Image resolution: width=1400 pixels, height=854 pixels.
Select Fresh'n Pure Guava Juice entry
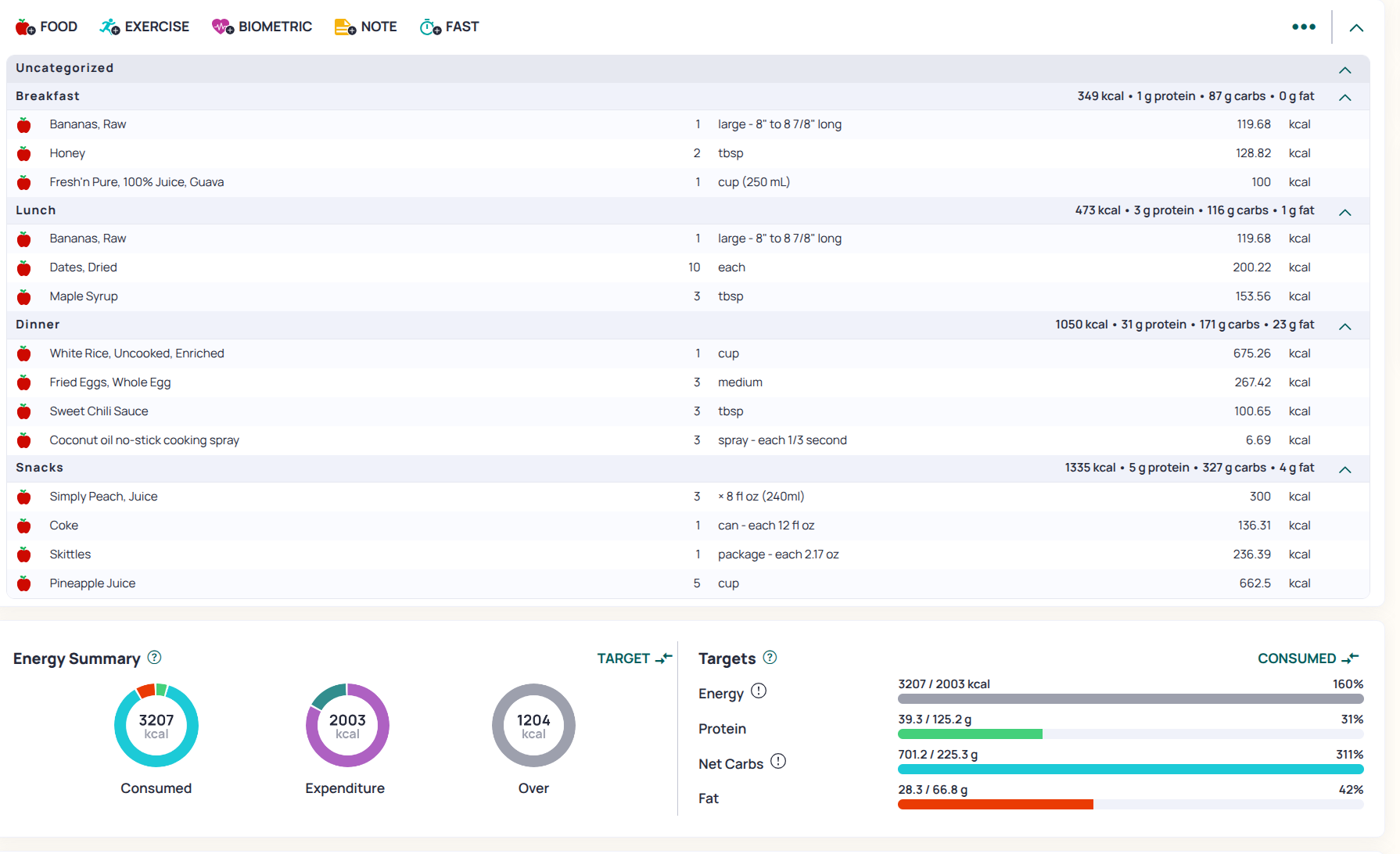coord(137,182)
